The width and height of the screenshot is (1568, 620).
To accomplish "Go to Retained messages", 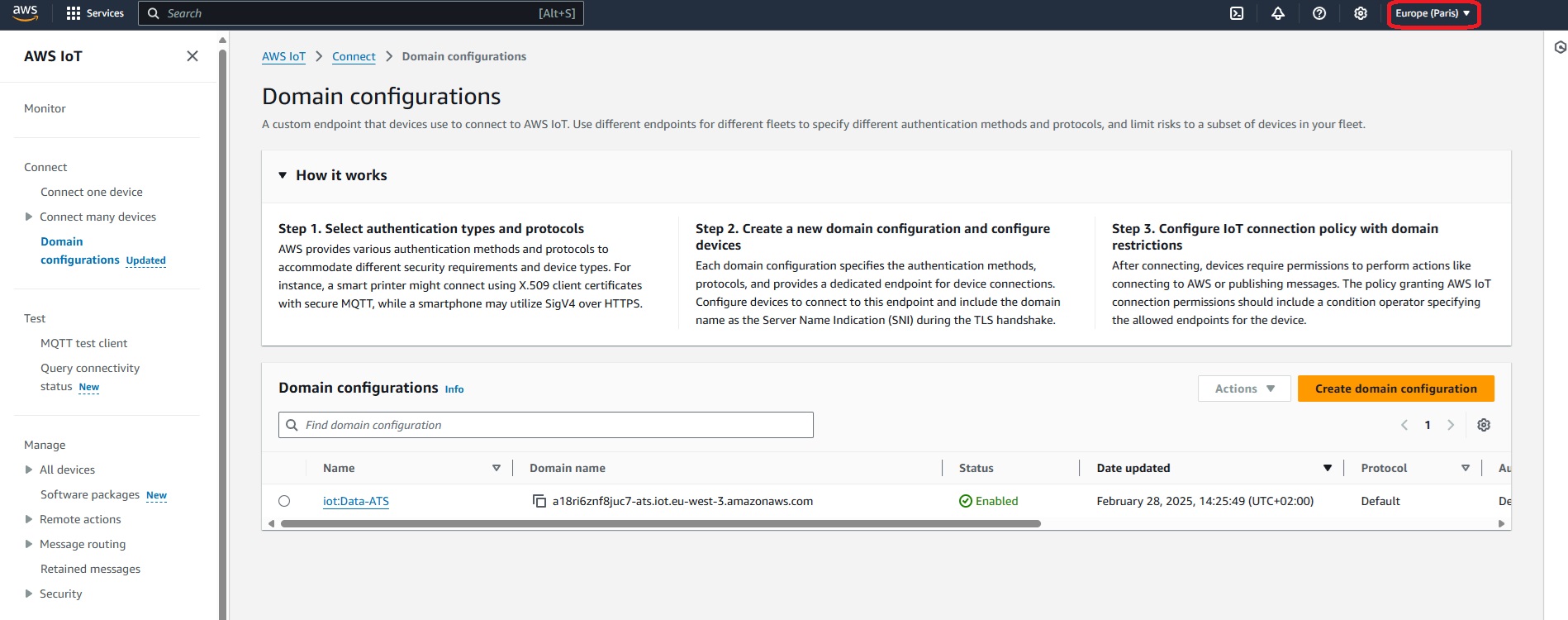I will click(x=90, y=569).
